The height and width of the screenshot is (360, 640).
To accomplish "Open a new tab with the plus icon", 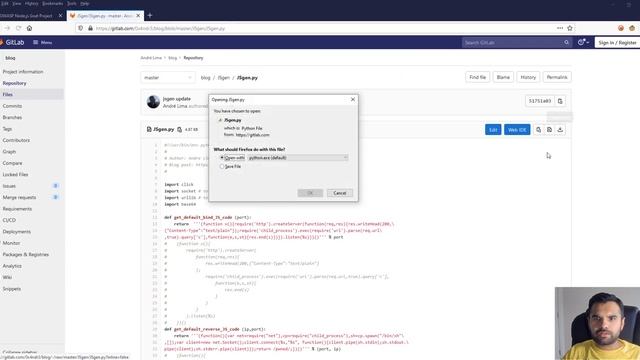I will click(150, 16).
